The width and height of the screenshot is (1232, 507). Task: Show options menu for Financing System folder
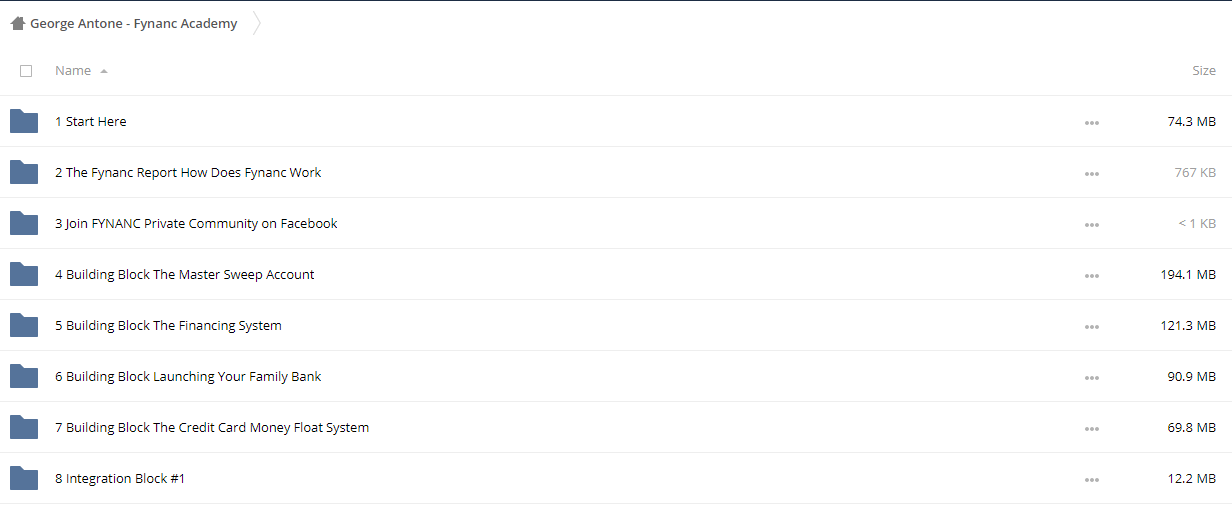point(1091,326)
